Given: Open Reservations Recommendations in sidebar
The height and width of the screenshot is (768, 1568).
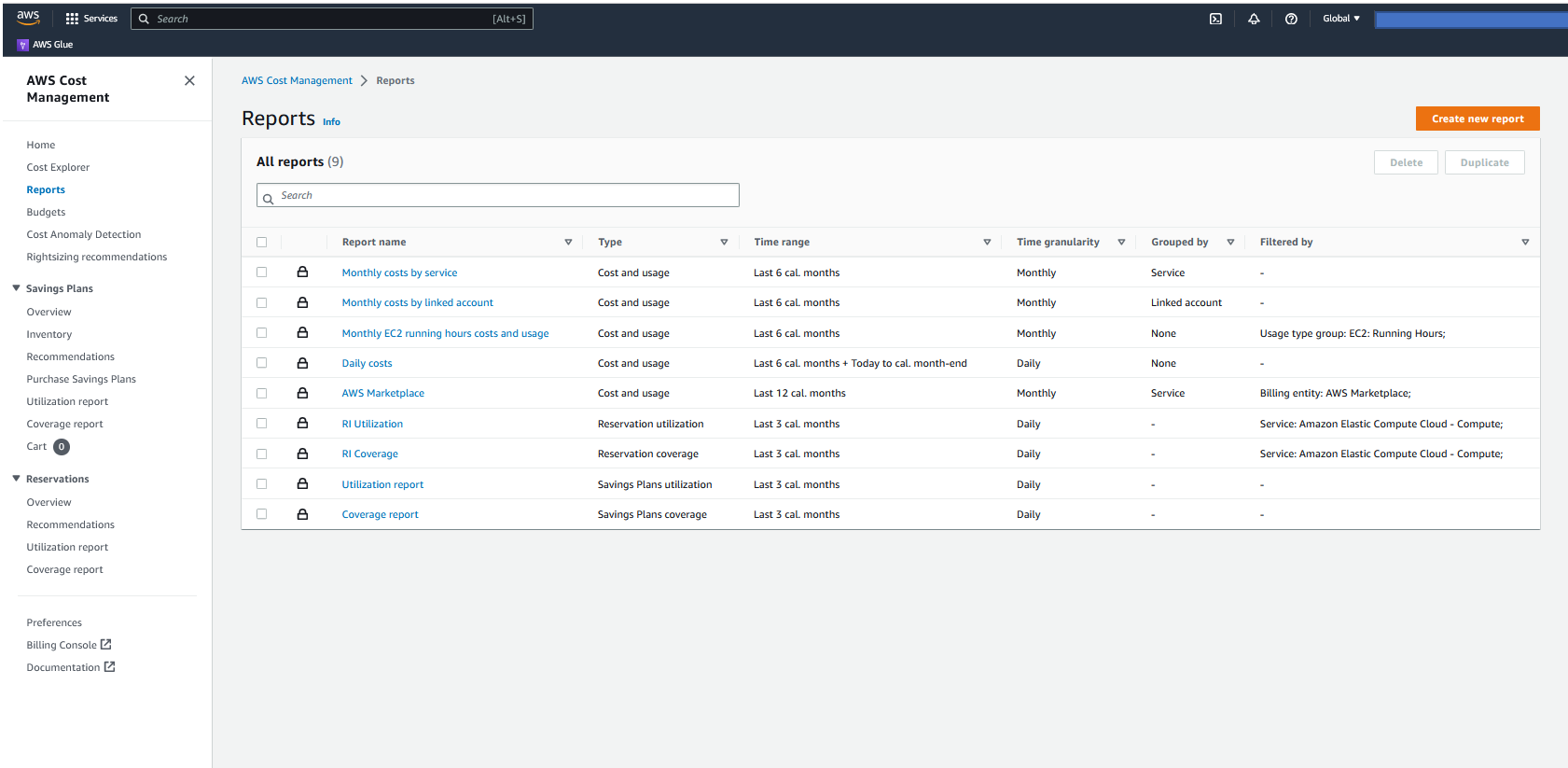Looking at the screenshot, I should tap(71, 524).
